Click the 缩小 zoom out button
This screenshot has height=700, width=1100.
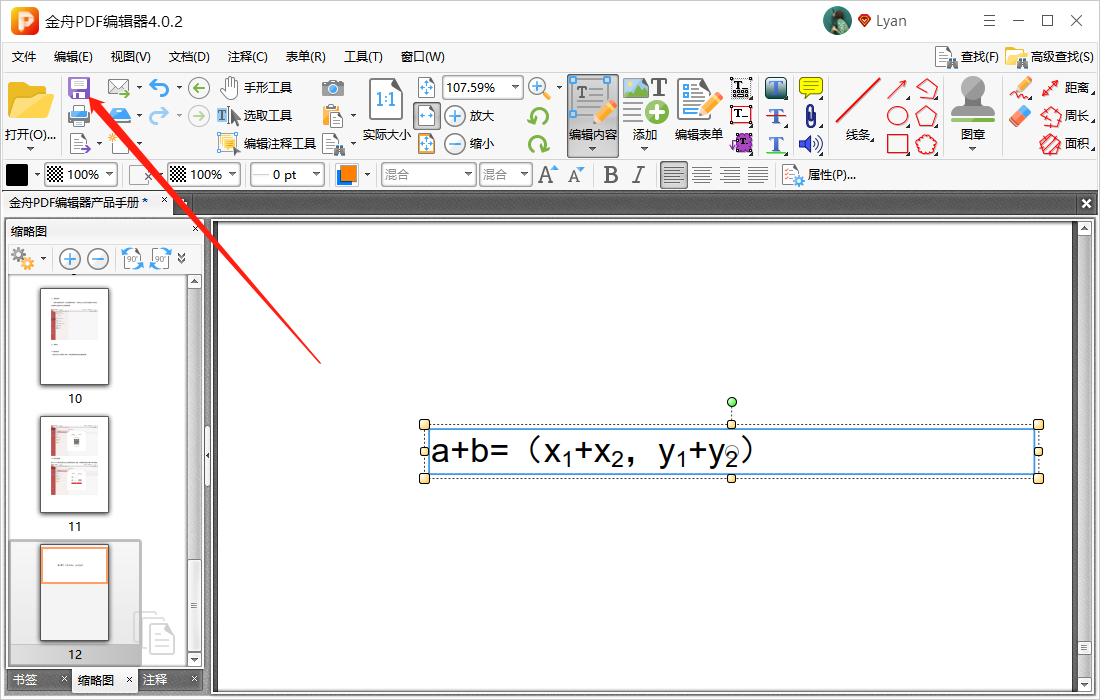tap(470, 144)
